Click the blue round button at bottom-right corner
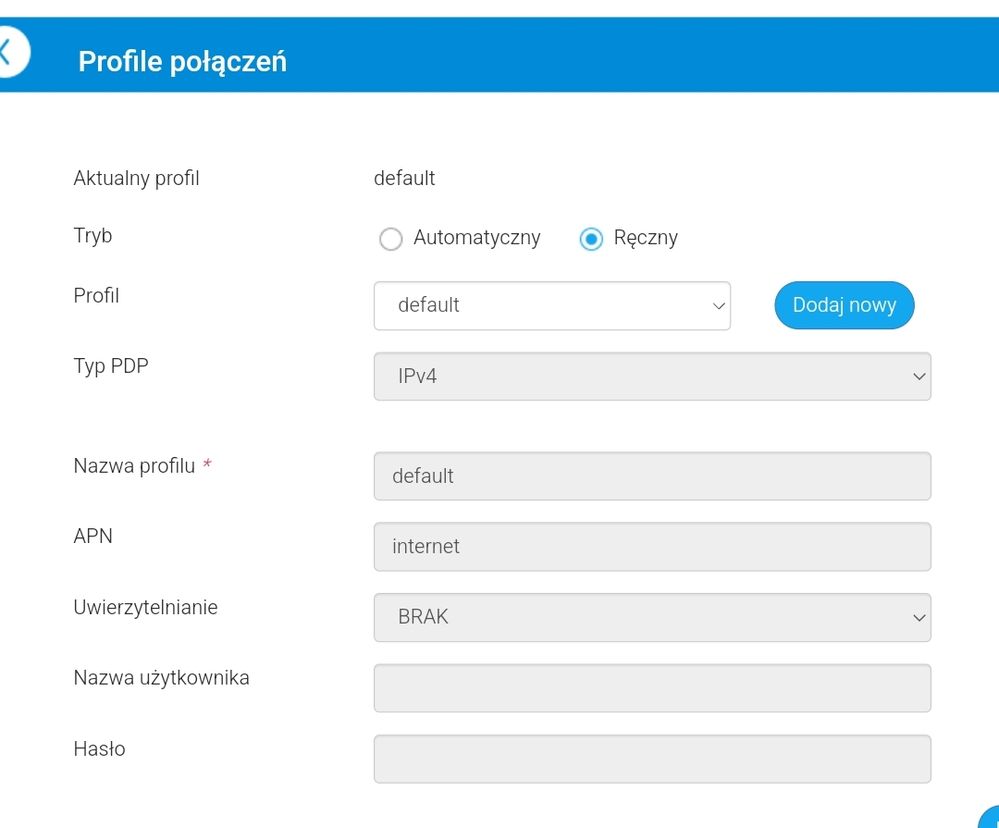Screen dimensions: 999x828 pos(990,816)
